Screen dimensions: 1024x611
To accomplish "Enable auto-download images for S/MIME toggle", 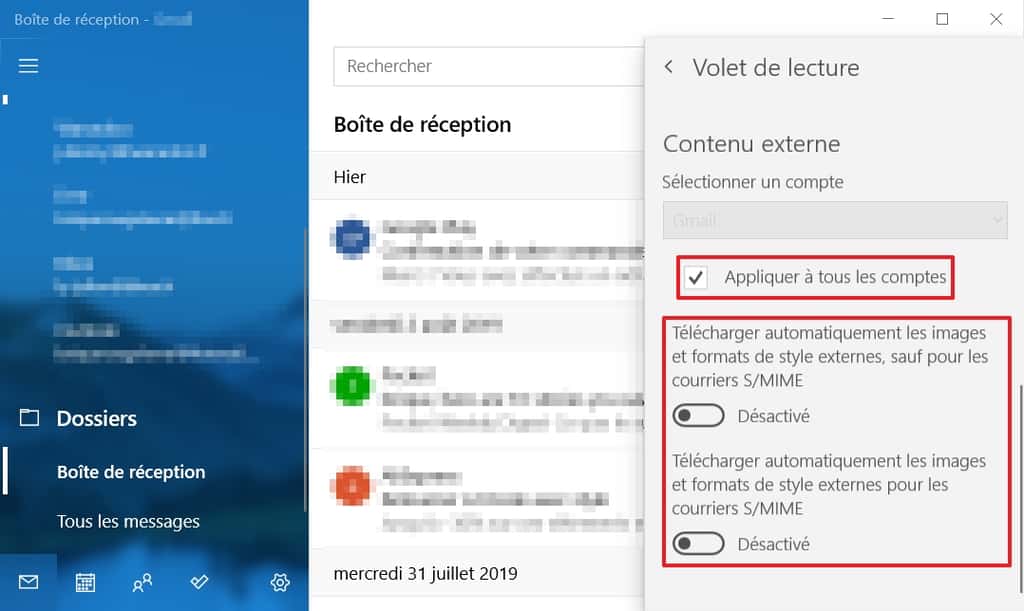I will [698, 544].
